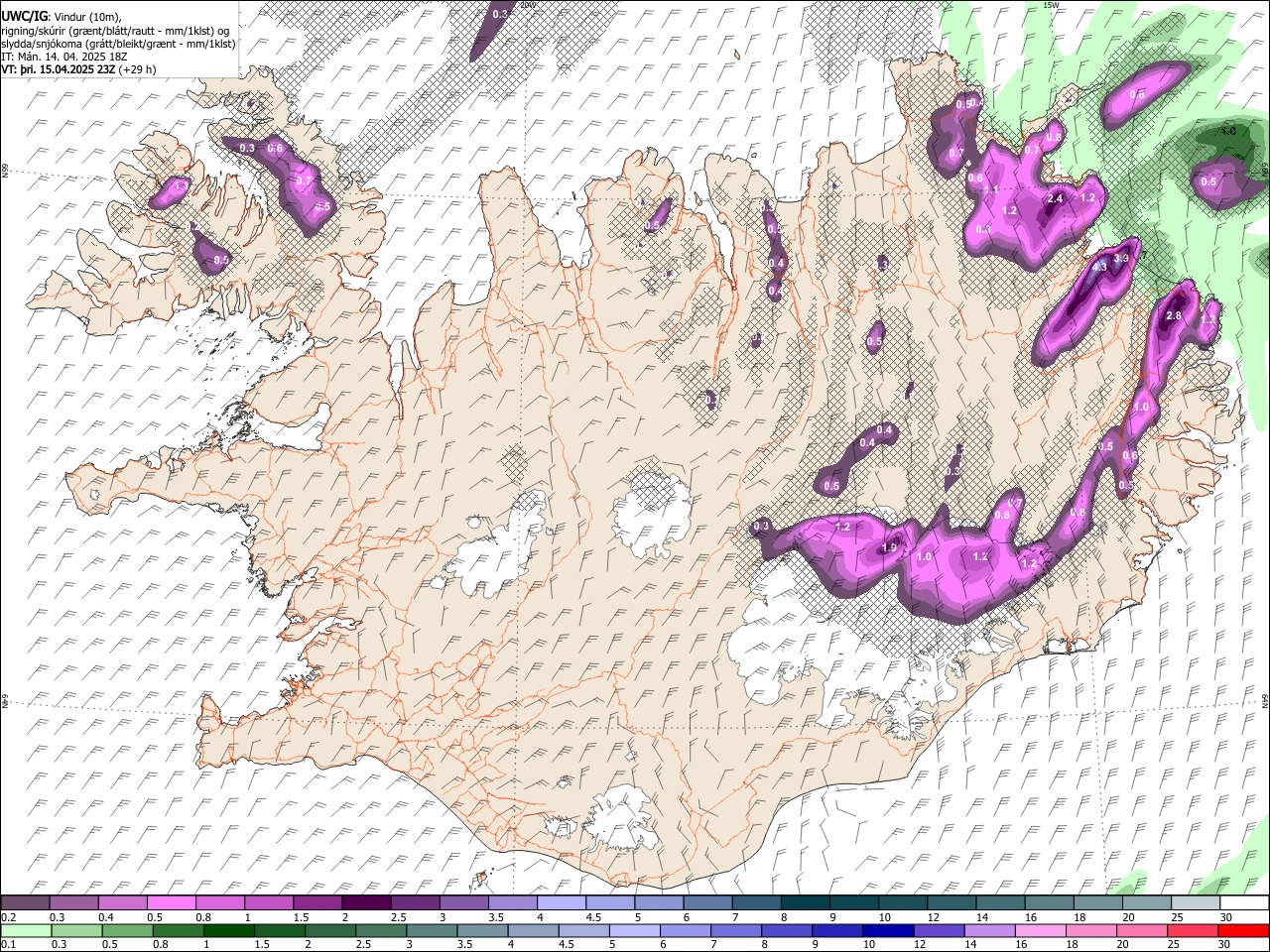Click the '4.5' label, upper legend row

coord(593,917)
